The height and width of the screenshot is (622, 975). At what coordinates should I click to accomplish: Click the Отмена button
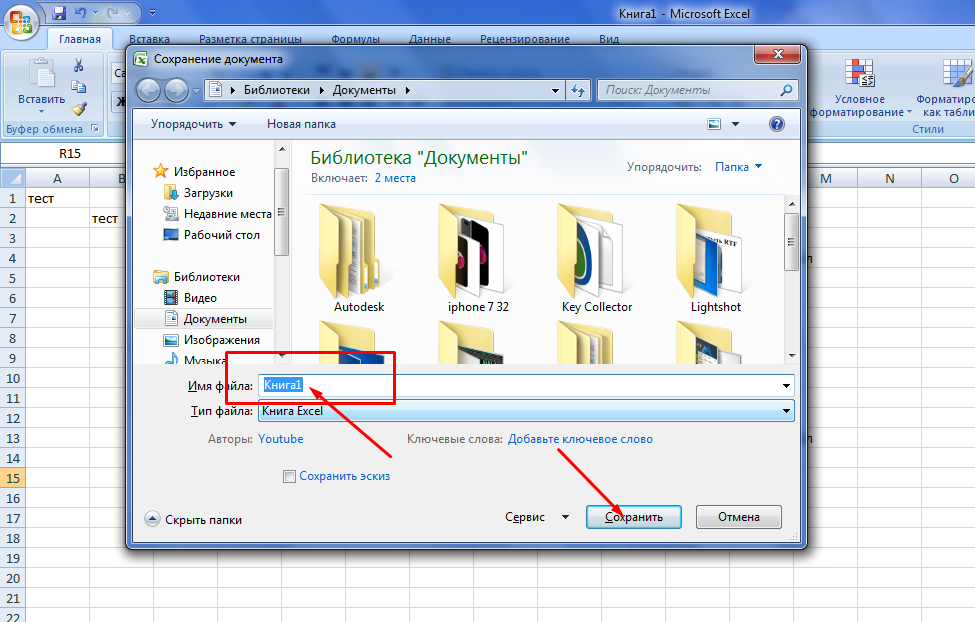739,517
